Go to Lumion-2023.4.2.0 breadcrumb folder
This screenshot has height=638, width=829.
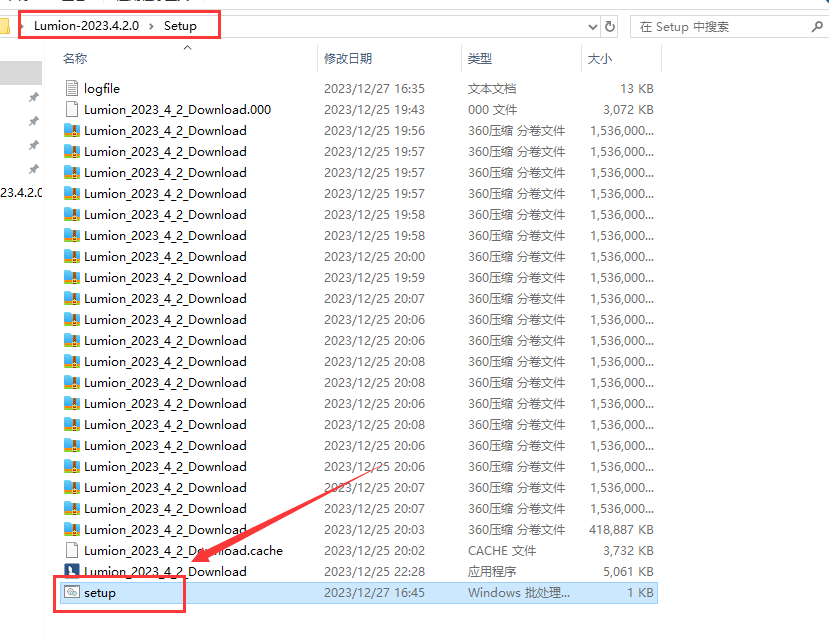[x=86, y=26]
